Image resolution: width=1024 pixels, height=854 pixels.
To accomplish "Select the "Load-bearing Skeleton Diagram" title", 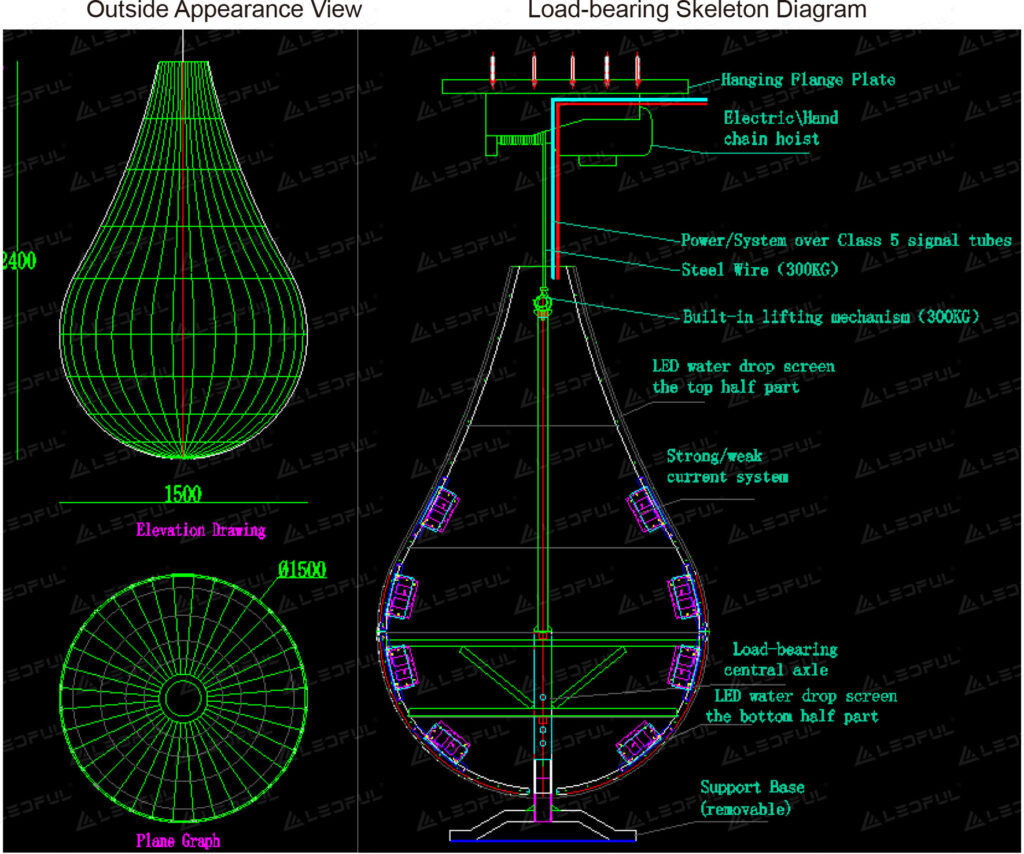I will [697, 11].
